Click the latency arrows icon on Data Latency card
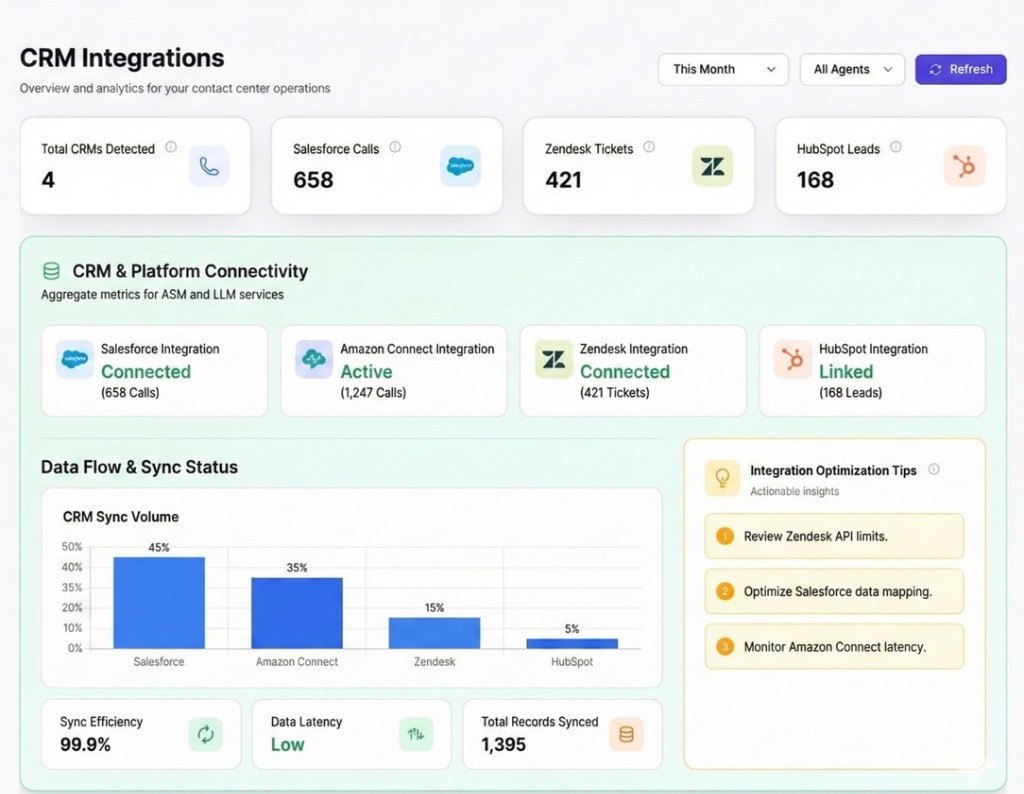This screenshot has height=794, width=1024. click(416, 734)
